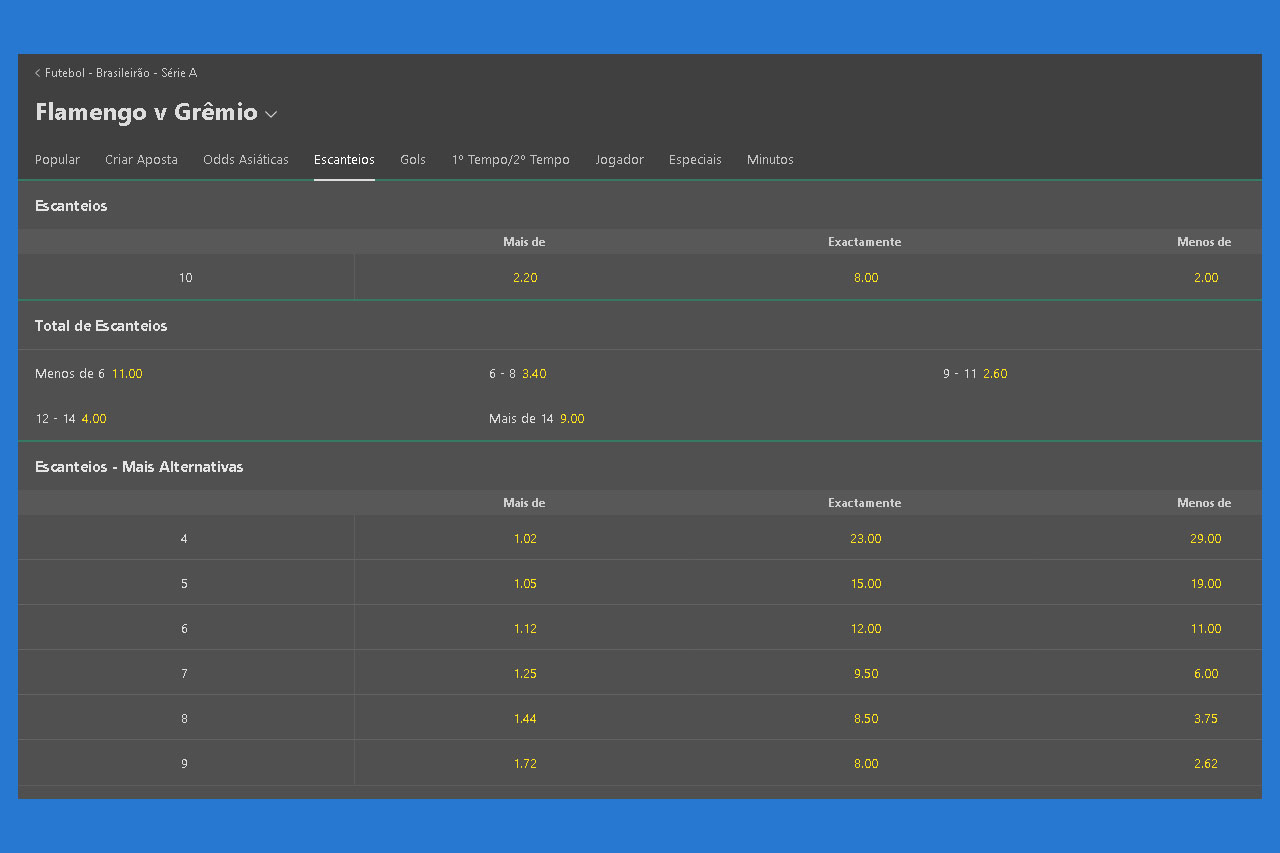The image size is (1280, 853).
Task: Open the Minutos tab
Action: (770, 160)
